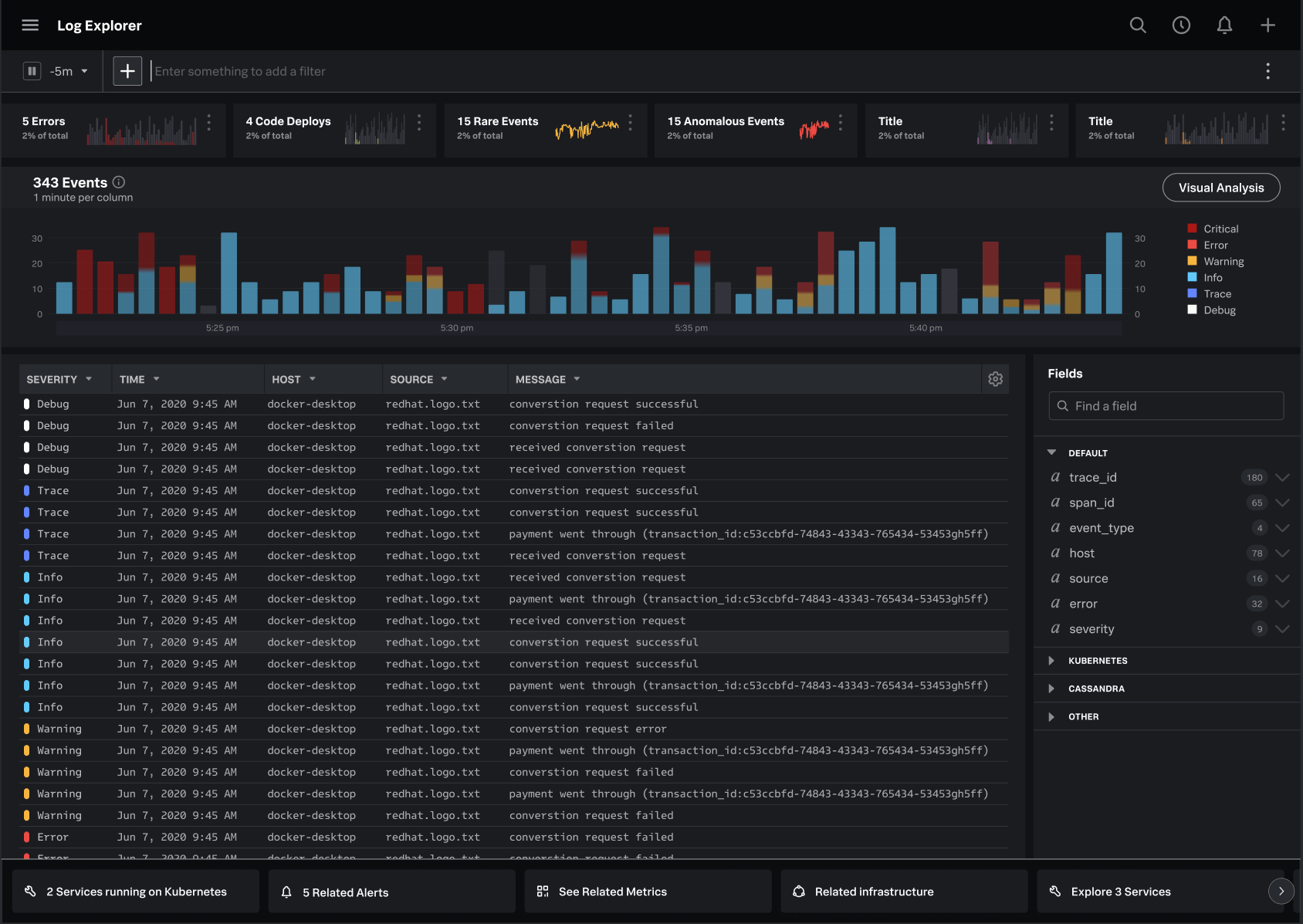Open the hamburger navigation menu
The height and width of the screenshot is (924, 1303).
(x=30, y=25)
